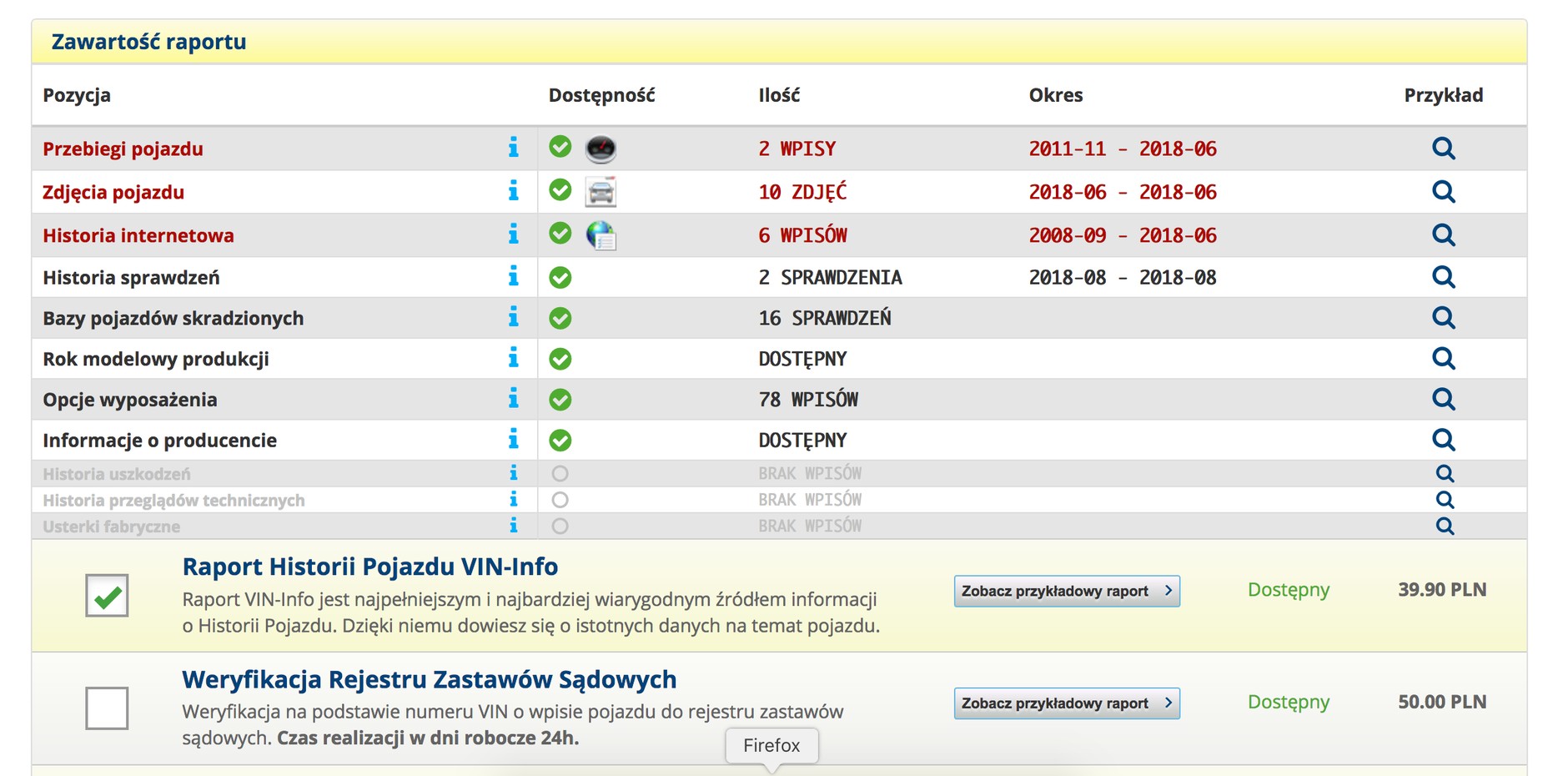The height and width of the screenshot is (776, 1568).
Task: Click the info icon beside Usterki fabryczne
Action: click(x=513, y=526)
